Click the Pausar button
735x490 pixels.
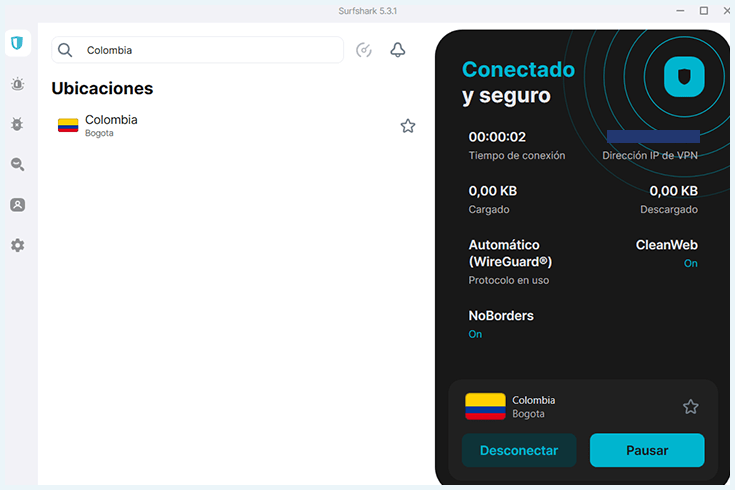647,450
